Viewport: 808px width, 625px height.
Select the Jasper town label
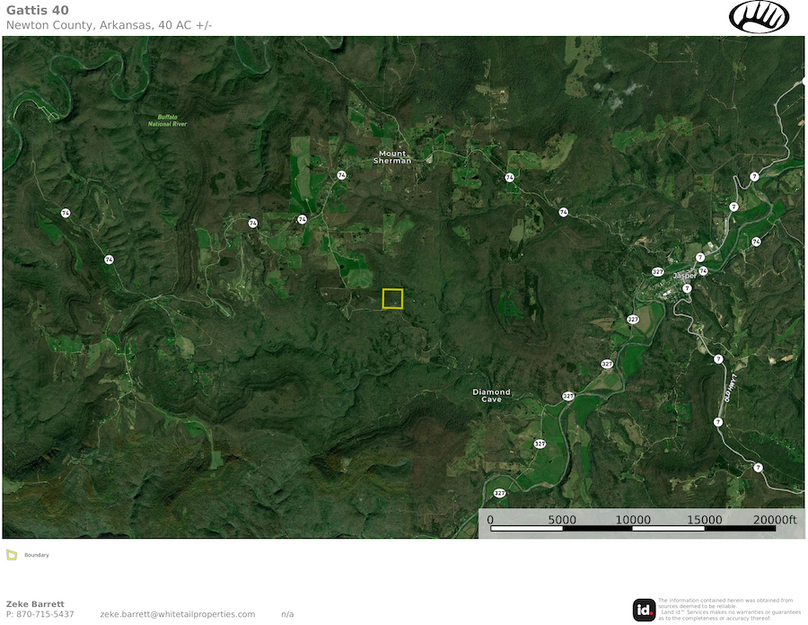pyautogui.click(x=684, y=276)
